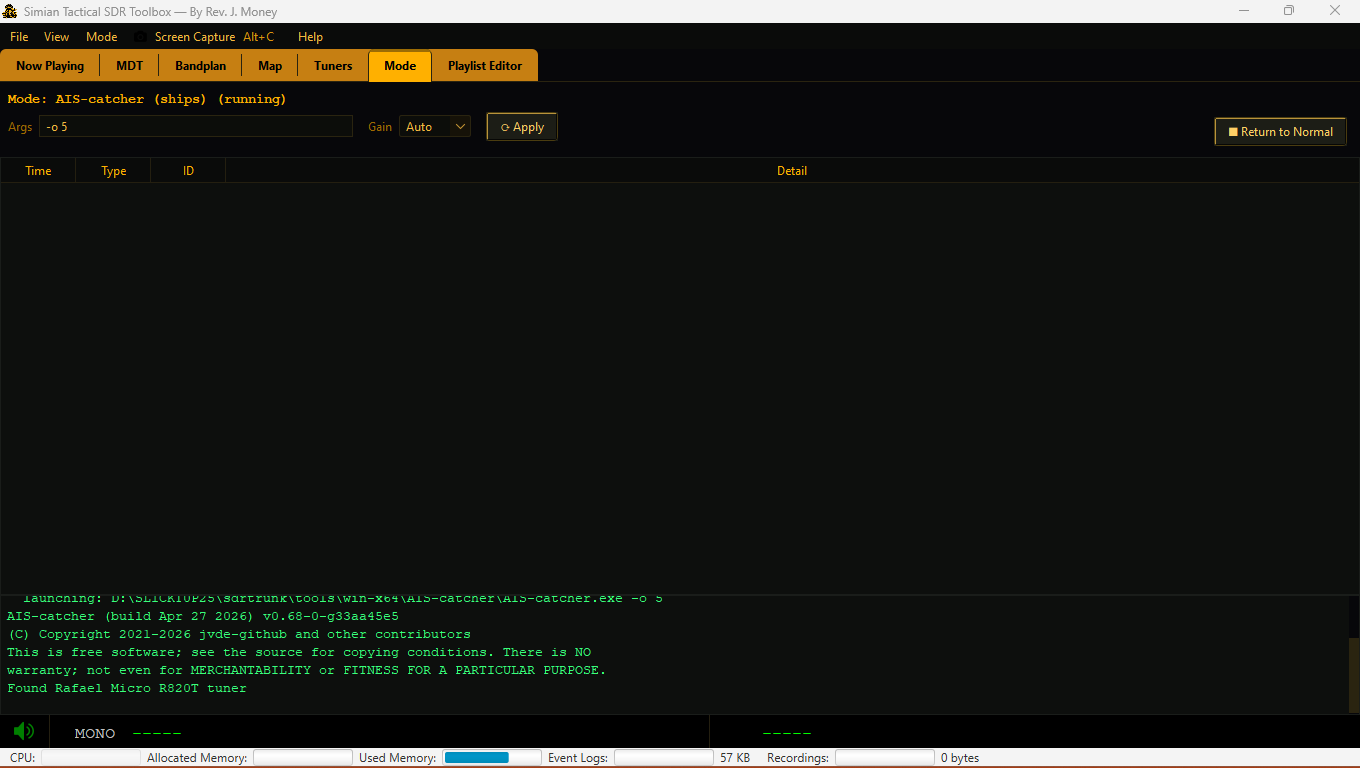Click the 0 bytes recordings value
1360x768 pixels.
tap(960, 758)
